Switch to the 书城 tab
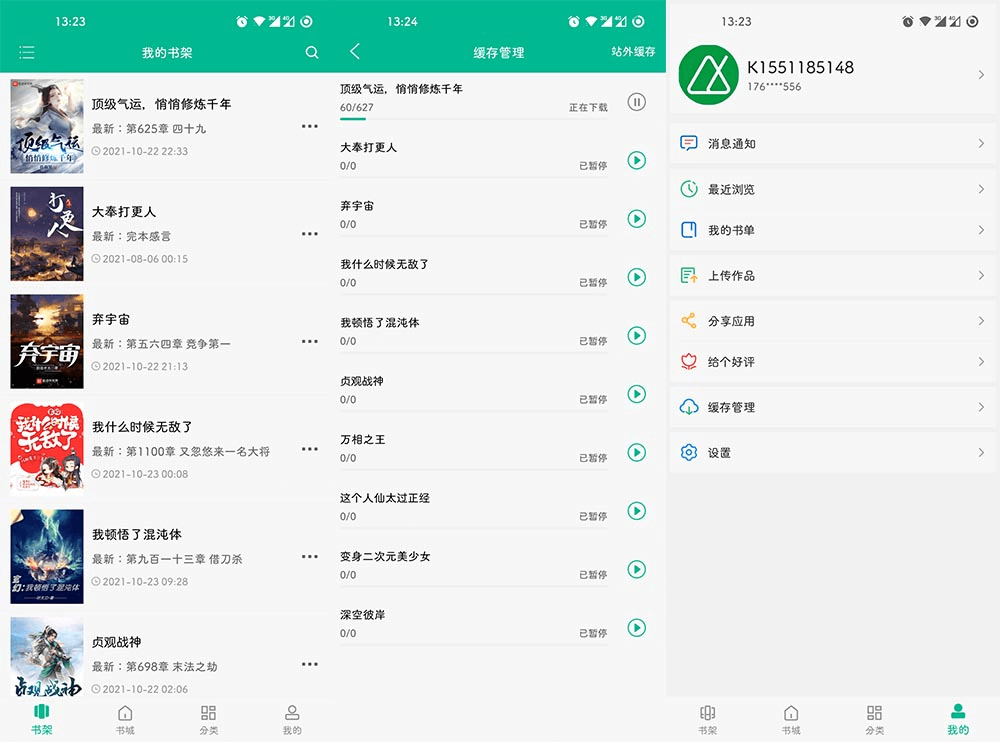 124,718
